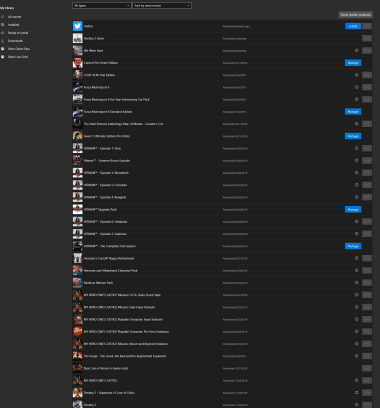Click the small action icon in the Hitman Summer Bonus Episode row
The width and height of the screenshot is (380, 408).
[357, 160]
